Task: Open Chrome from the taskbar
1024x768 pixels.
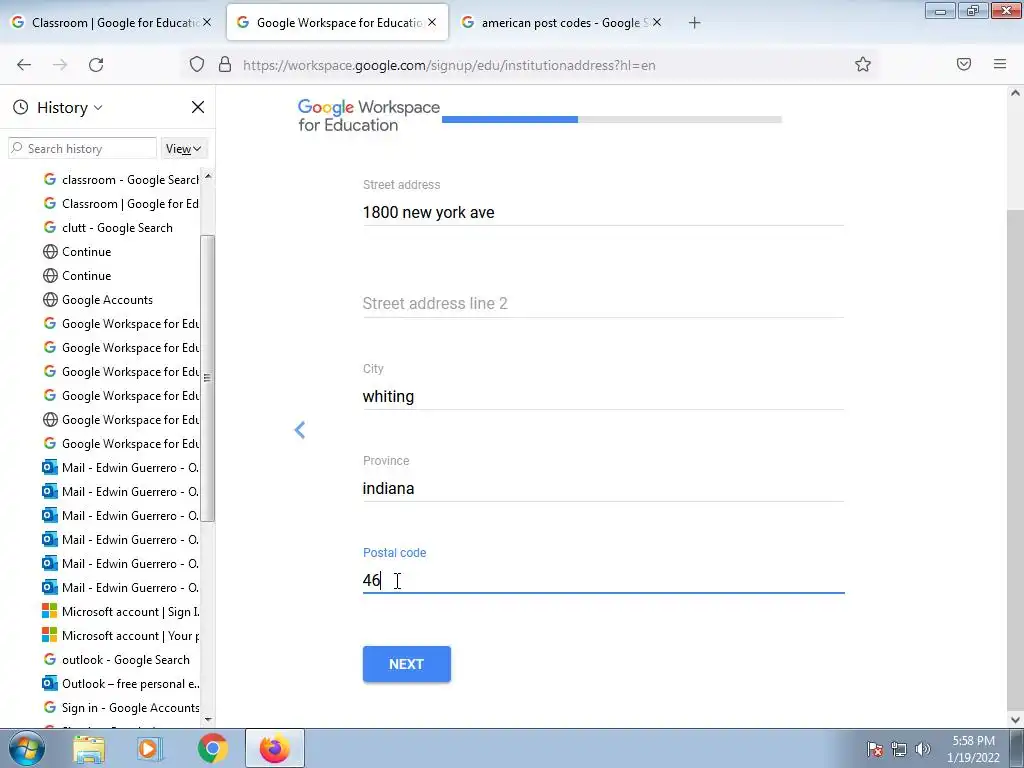Action: [212, 749]
